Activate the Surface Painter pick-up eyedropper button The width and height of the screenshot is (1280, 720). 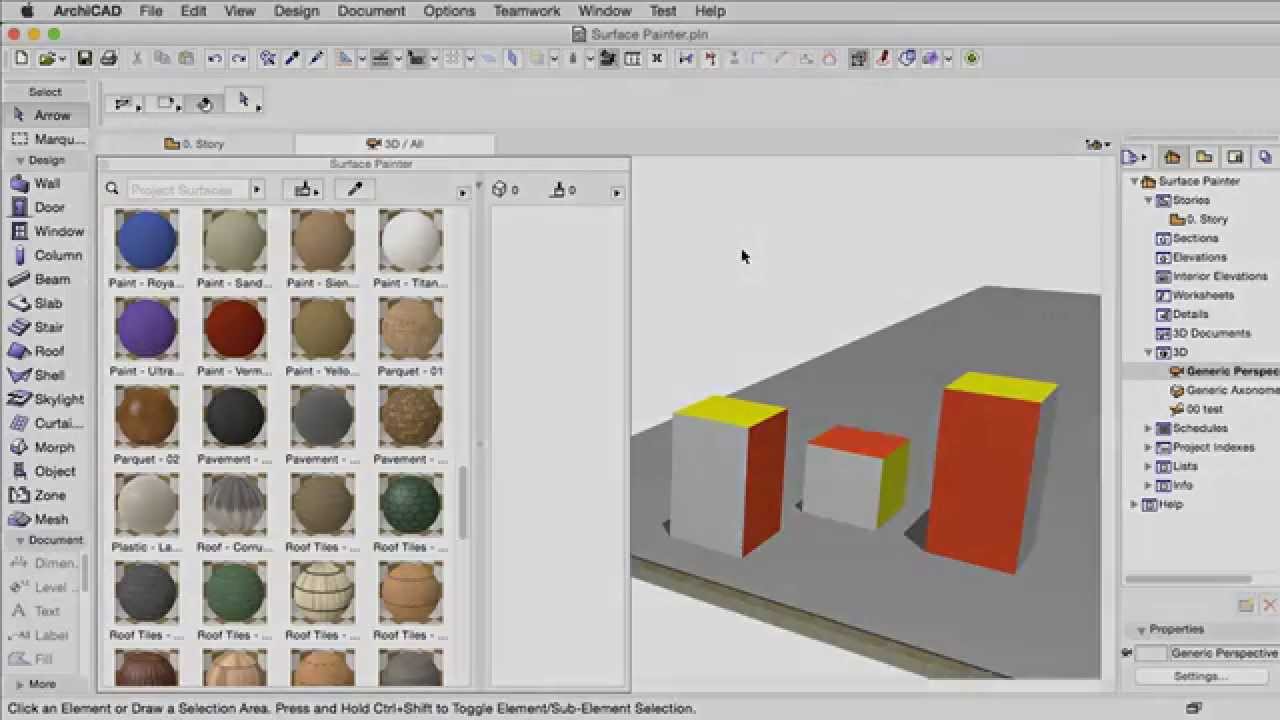coord(354,189)
